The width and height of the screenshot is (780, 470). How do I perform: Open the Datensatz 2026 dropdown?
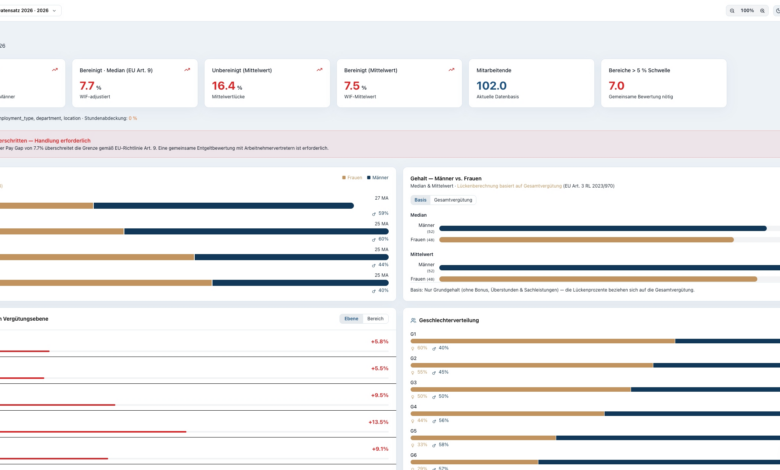pyautogui.click(x=28, y=10)
